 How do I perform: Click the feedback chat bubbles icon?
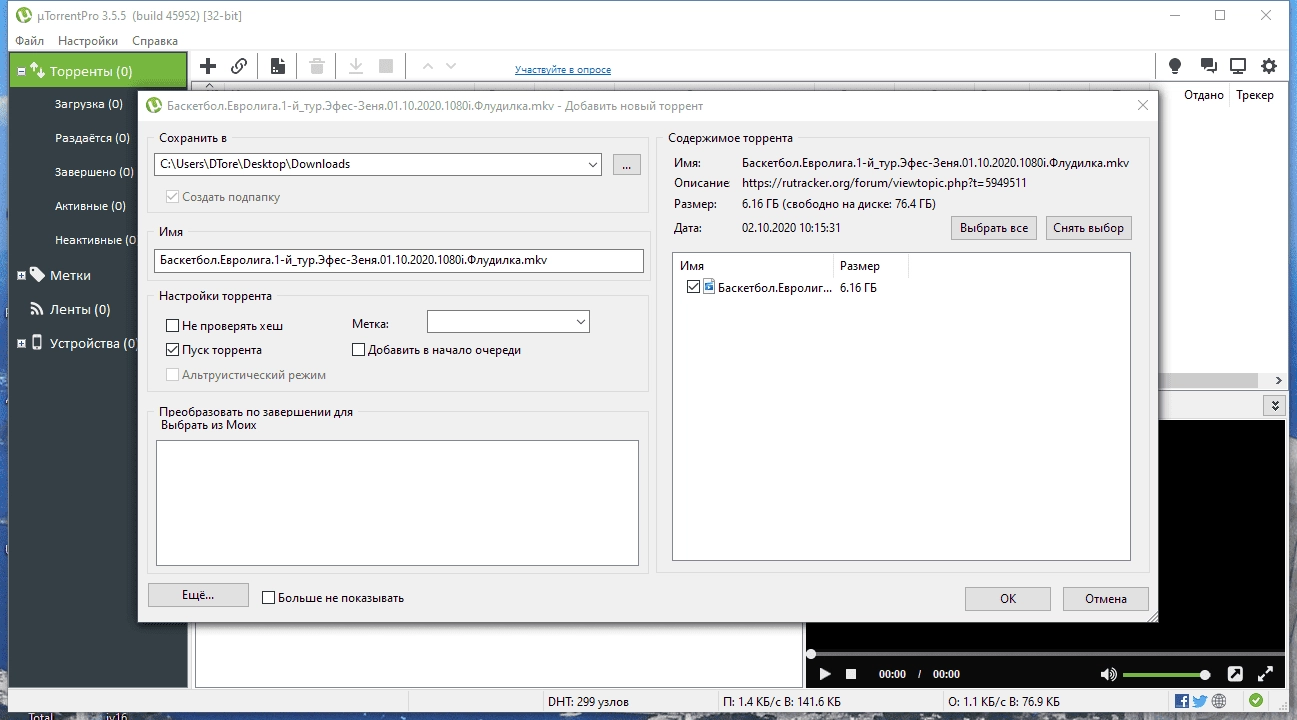[1208, 64]
